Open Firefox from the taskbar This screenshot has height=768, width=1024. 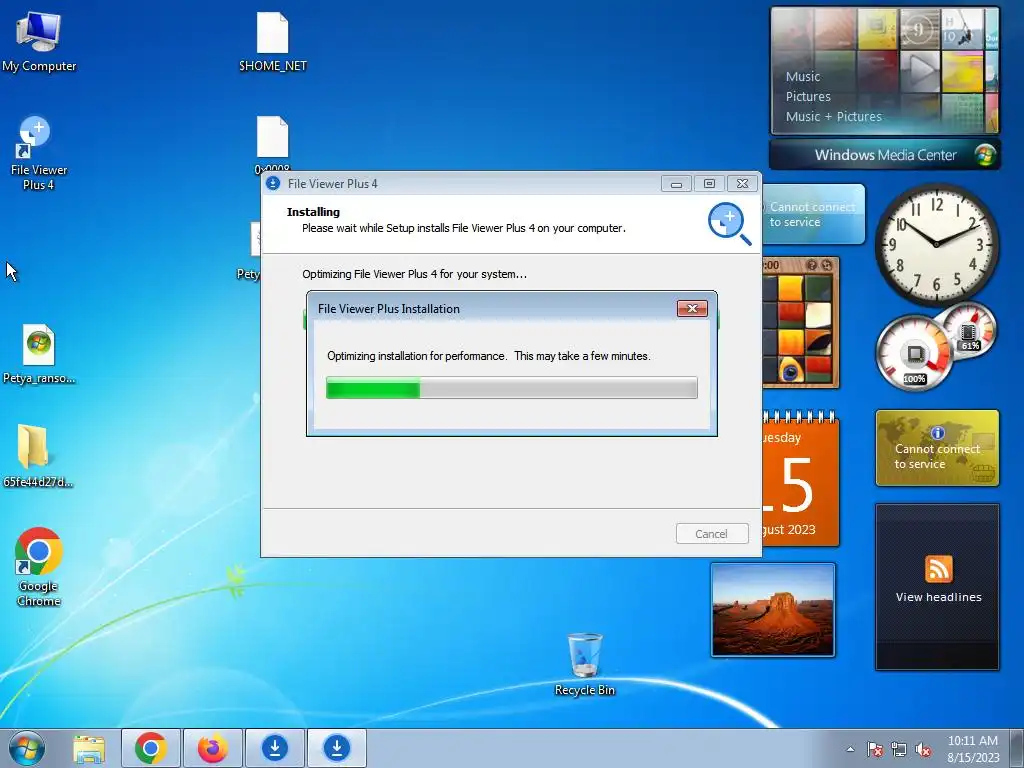coord(212,748)
